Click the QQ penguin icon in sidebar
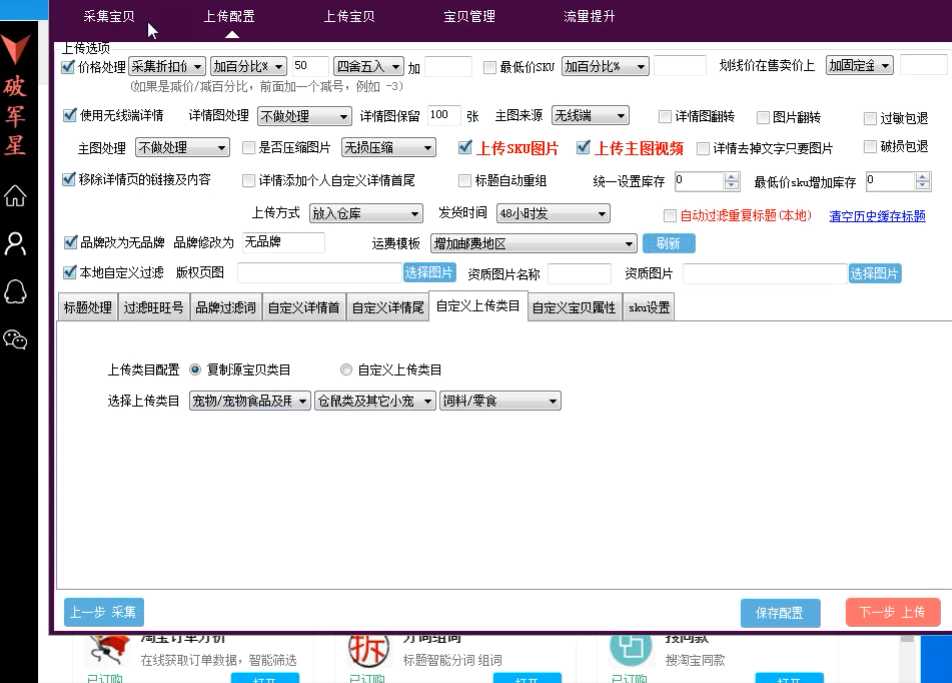Image resolution: width=952 pixels, height=683 pixels. (15, 291)
